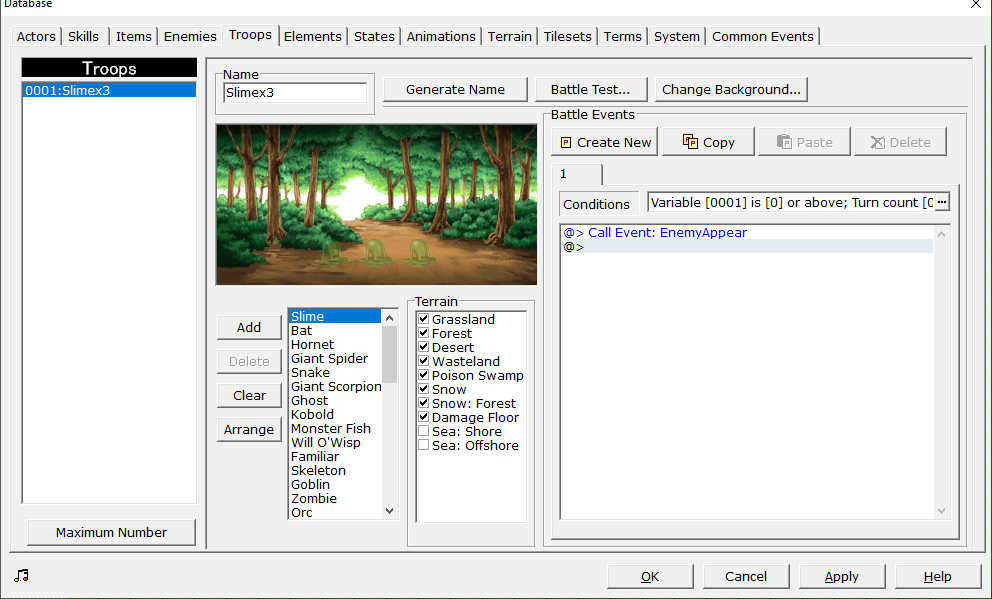Click the empty @> command line
The image size is (992, 599).
point(747,247)
